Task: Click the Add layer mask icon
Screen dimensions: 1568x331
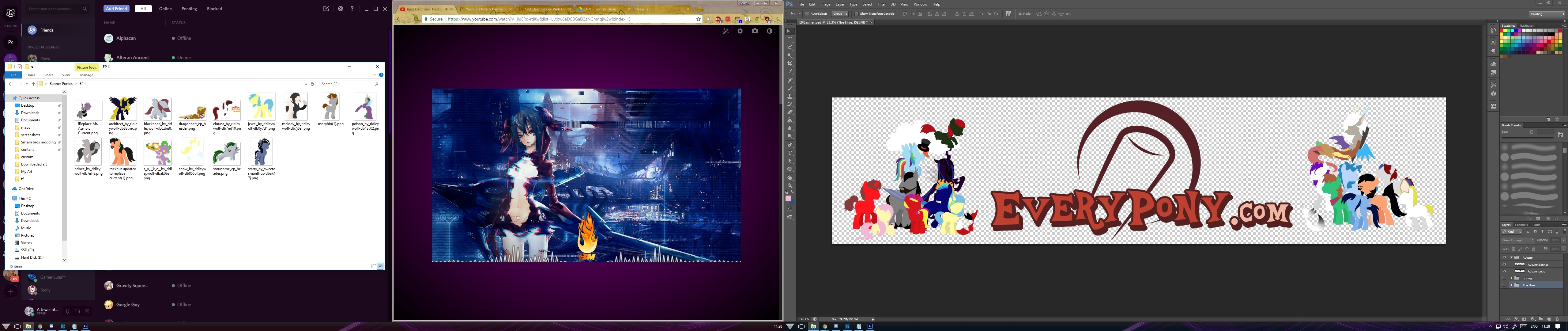Action: click(1524, 319)
